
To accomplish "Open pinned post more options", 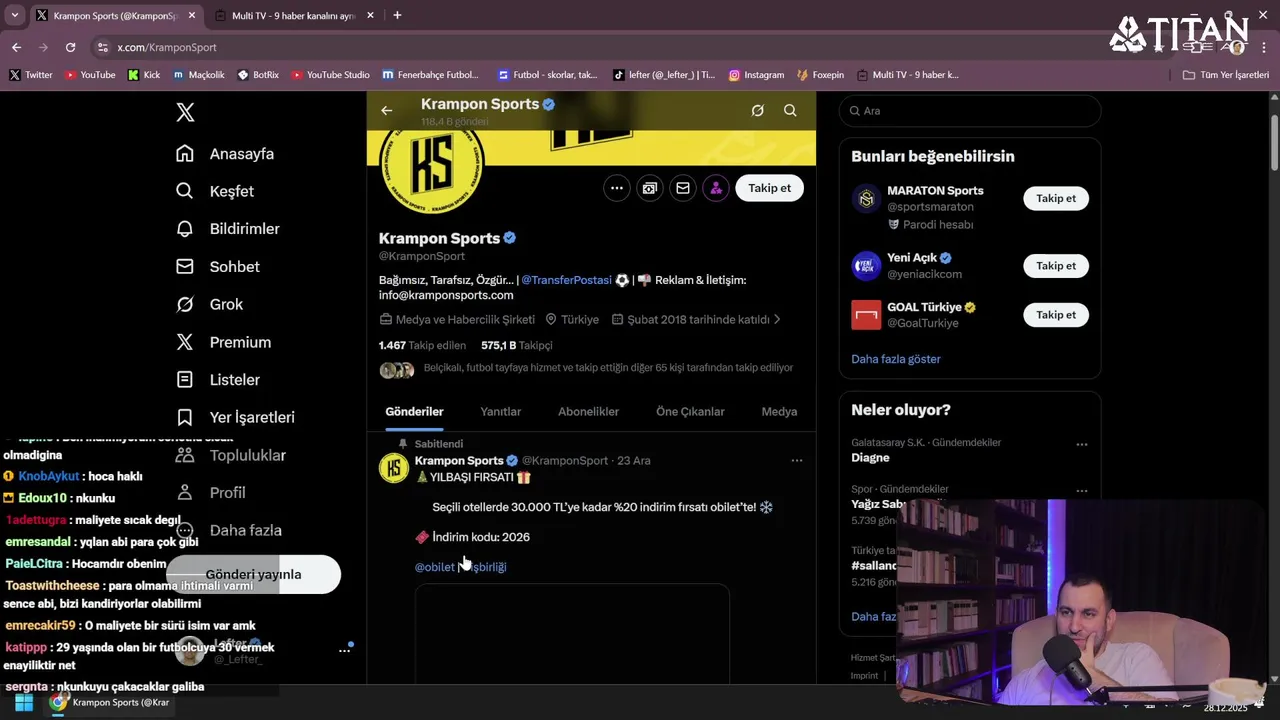I will click(x=797, y=461).
